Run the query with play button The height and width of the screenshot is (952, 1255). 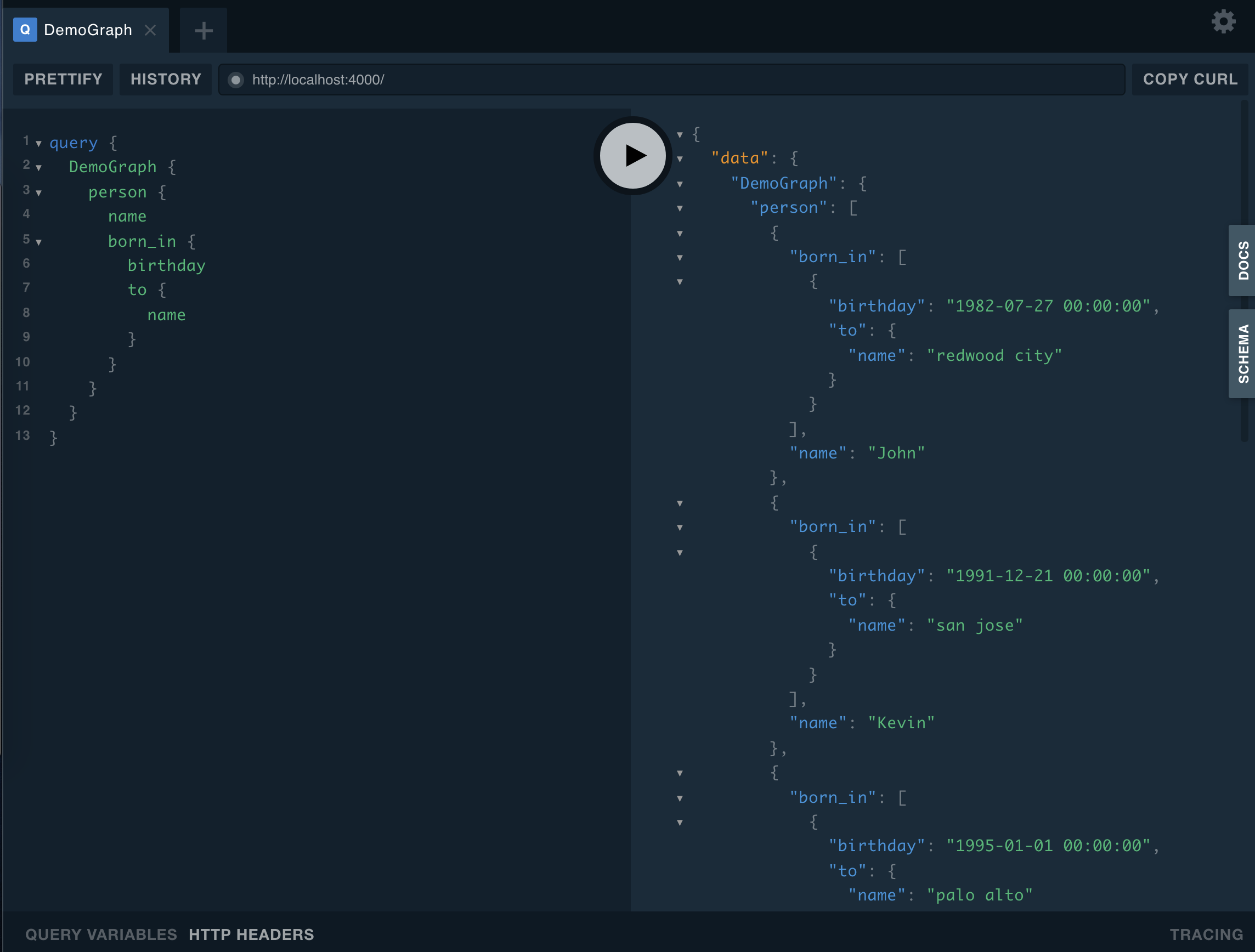(632, 155)
